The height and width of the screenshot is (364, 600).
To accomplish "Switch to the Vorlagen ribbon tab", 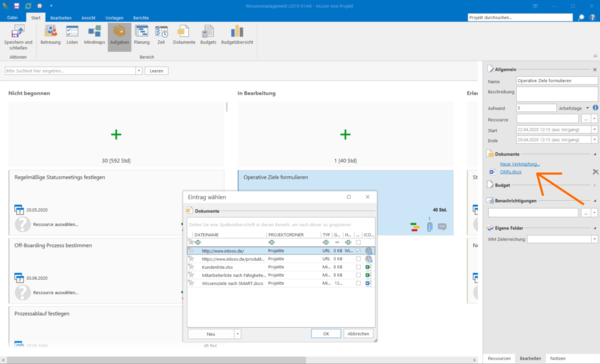I will point(114,18).
